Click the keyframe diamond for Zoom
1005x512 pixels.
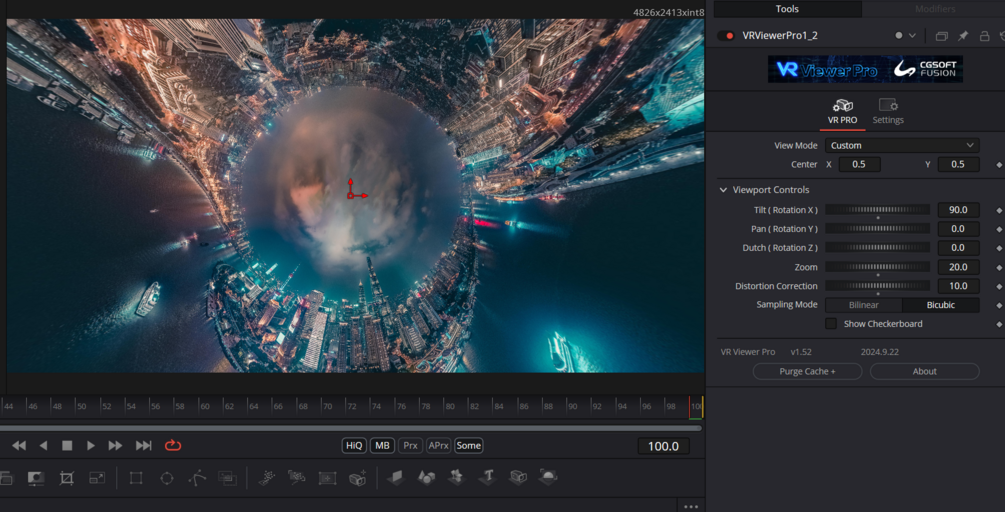999,267
